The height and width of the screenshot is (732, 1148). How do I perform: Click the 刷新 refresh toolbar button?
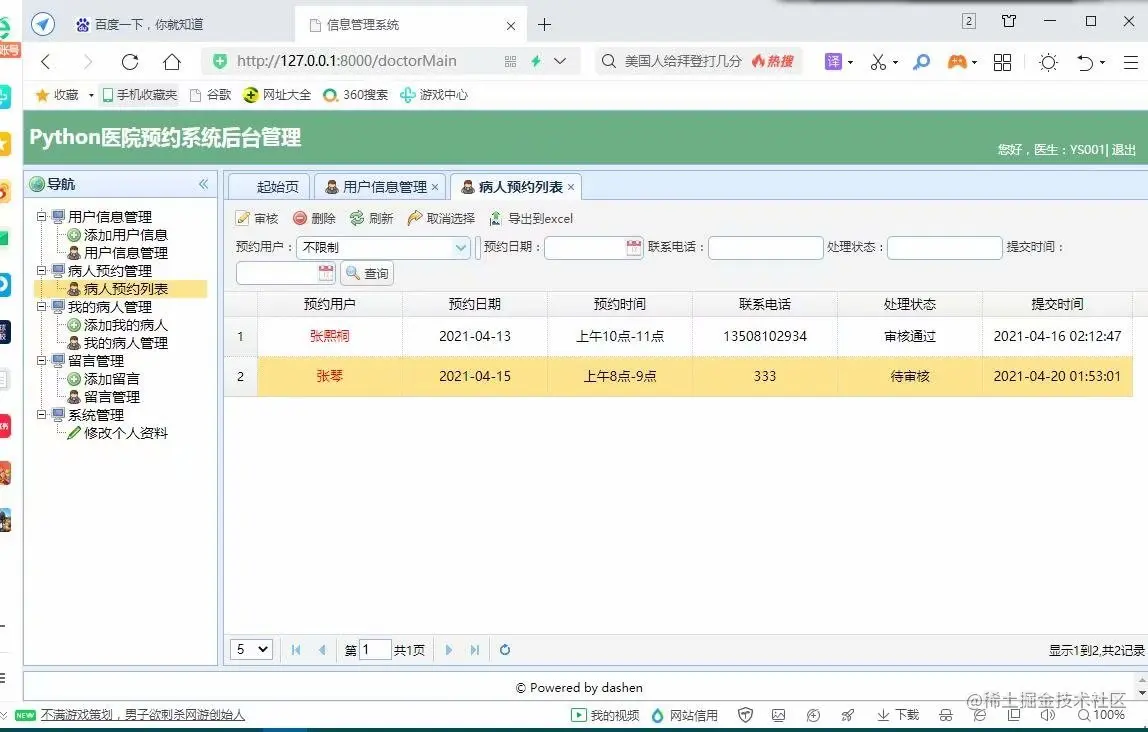click(372, 218)
